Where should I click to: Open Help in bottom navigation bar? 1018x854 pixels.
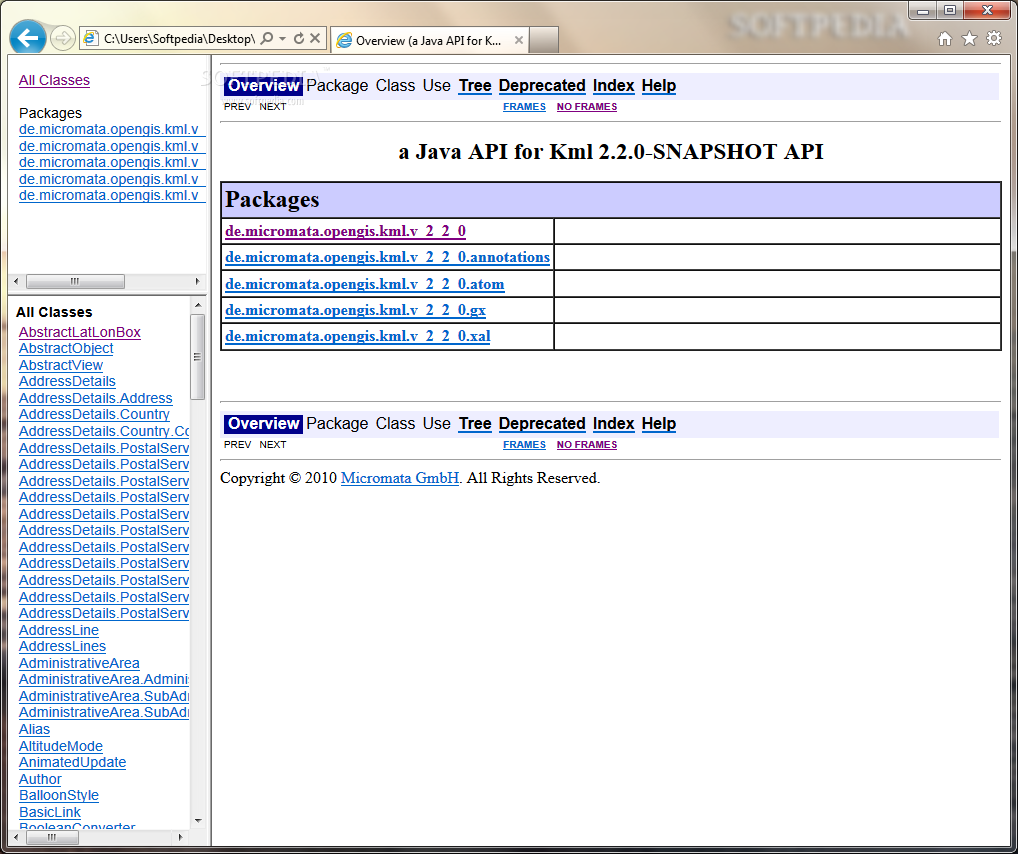(659, 423)
